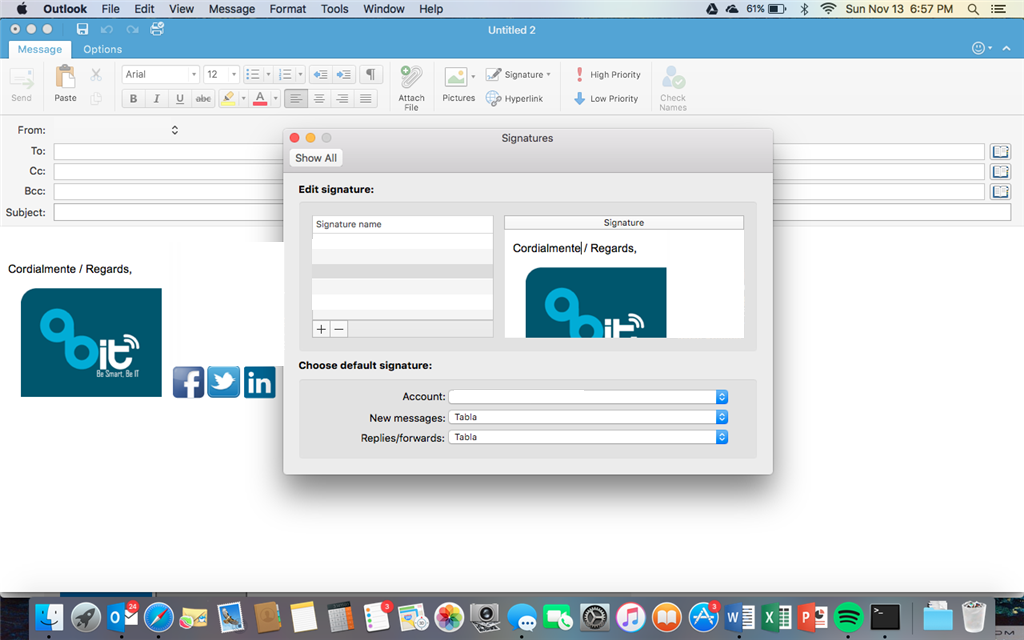Toggle Italic formatting
1024x640 pixels.
[156, 99]
